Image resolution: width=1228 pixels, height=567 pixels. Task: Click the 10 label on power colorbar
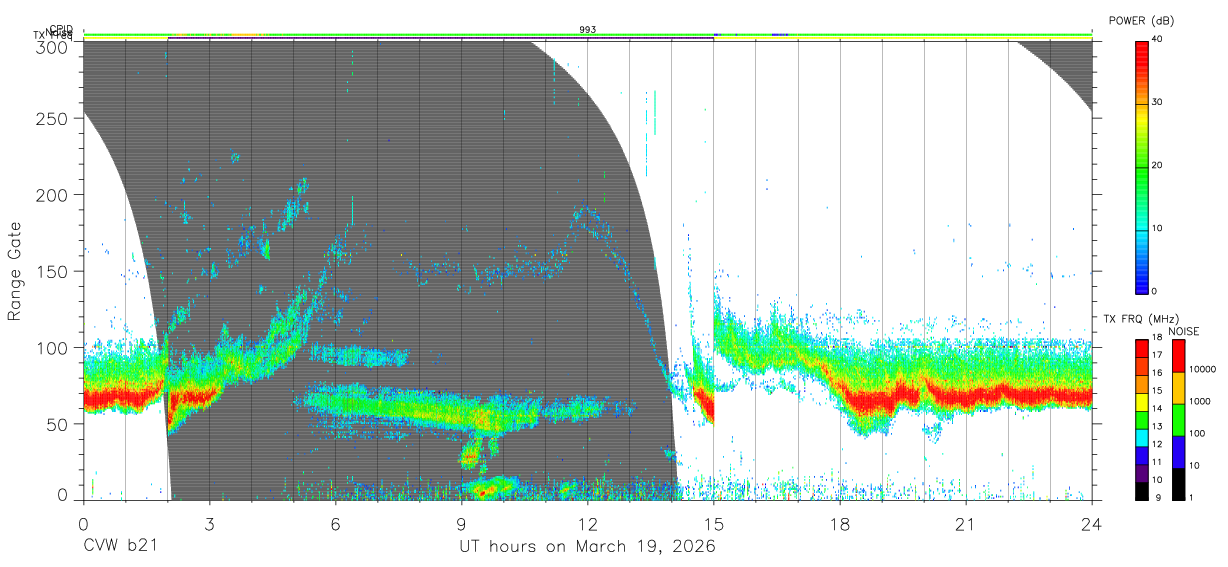coord(1158,228)
